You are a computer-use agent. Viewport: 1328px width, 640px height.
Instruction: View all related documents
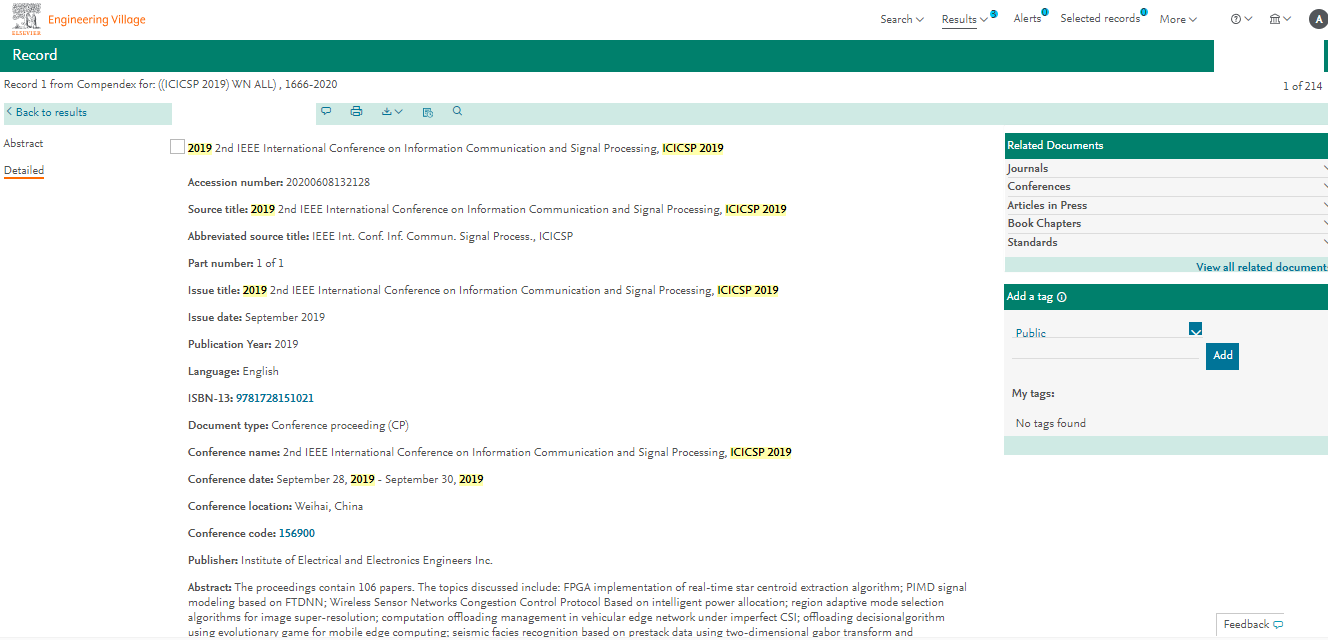coord(1261,267)
